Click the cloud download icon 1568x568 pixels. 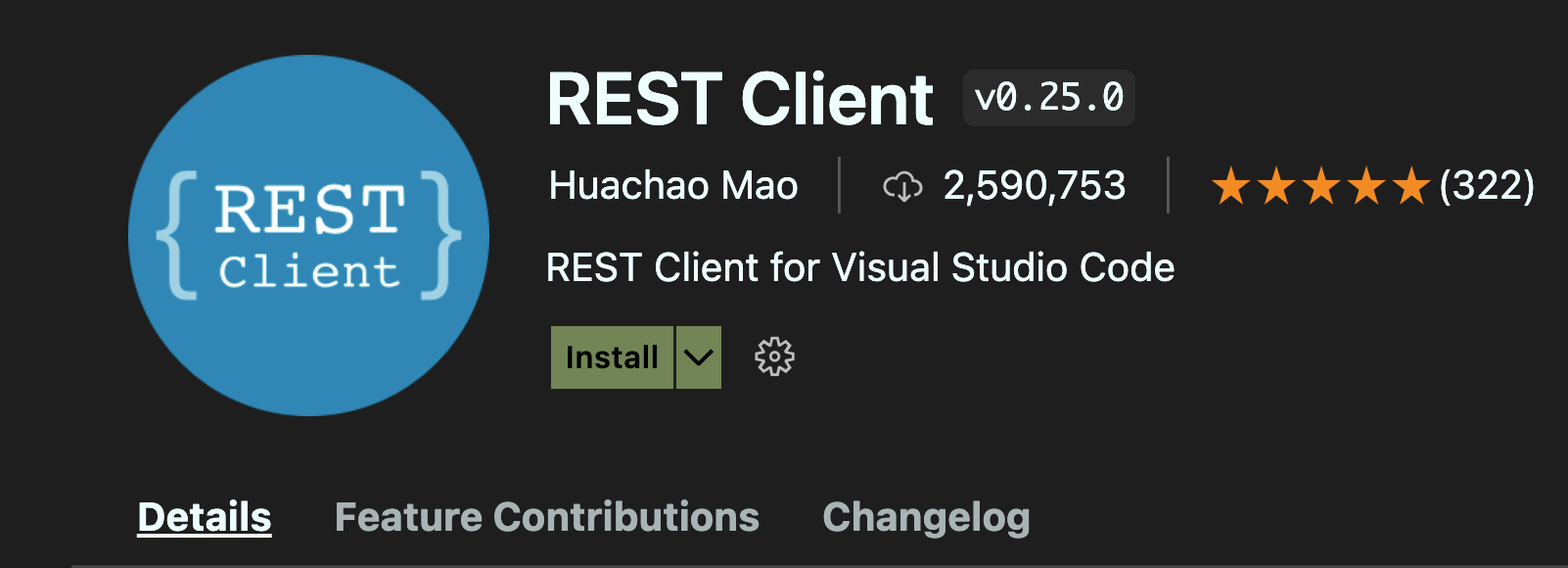(902, 186)
